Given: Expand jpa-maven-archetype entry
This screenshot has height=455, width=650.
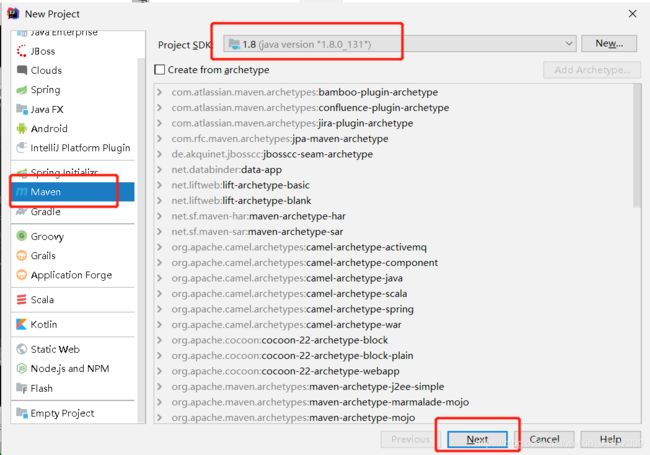Looking at the screenshot, I should (x=159, y=138).
